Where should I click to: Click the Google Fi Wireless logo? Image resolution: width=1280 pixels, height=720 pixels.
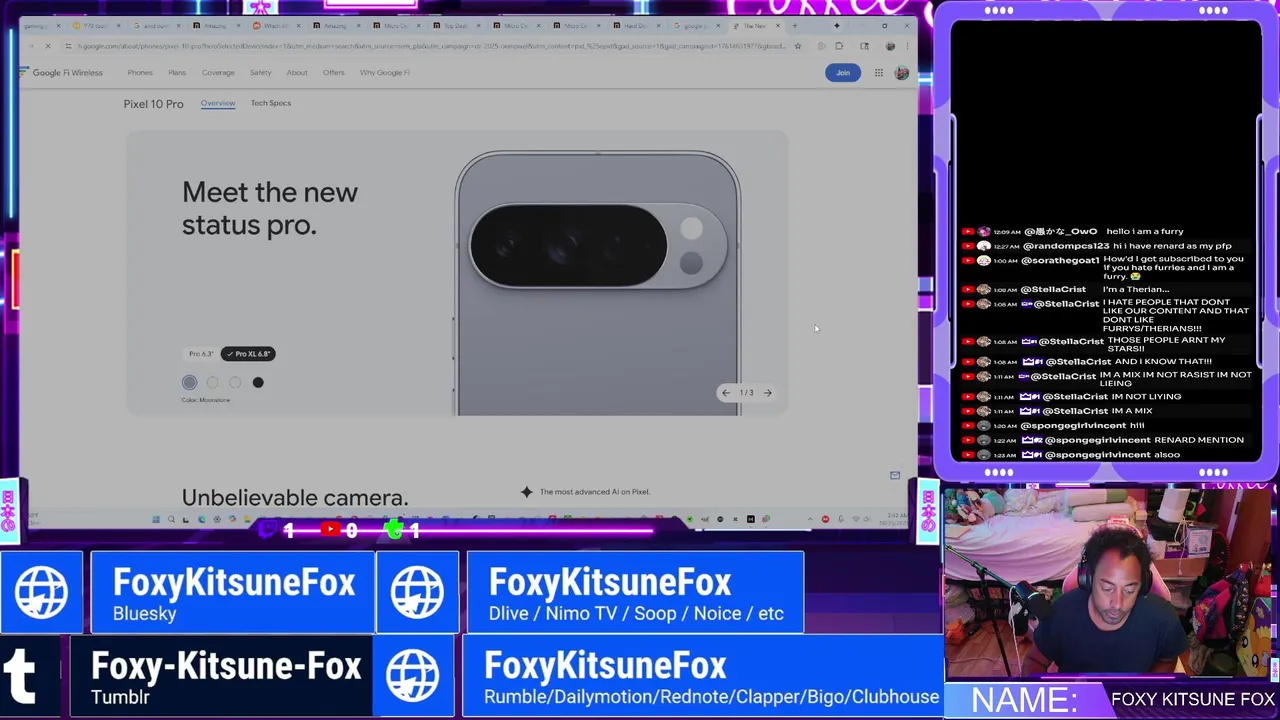click(x=61, y=72)
